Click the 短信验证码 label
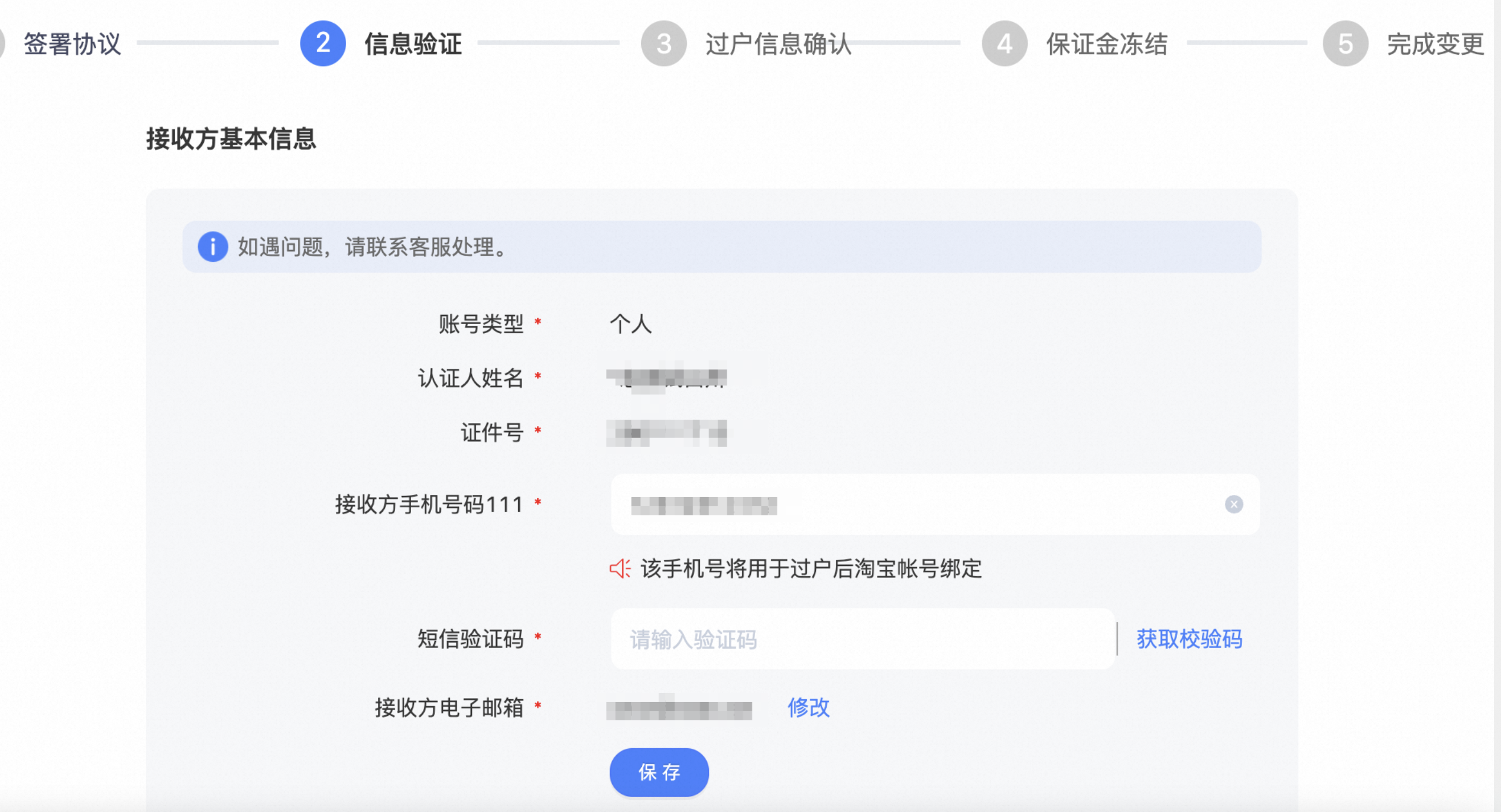This screenshot has width=1501, height=812. [471, 639]
